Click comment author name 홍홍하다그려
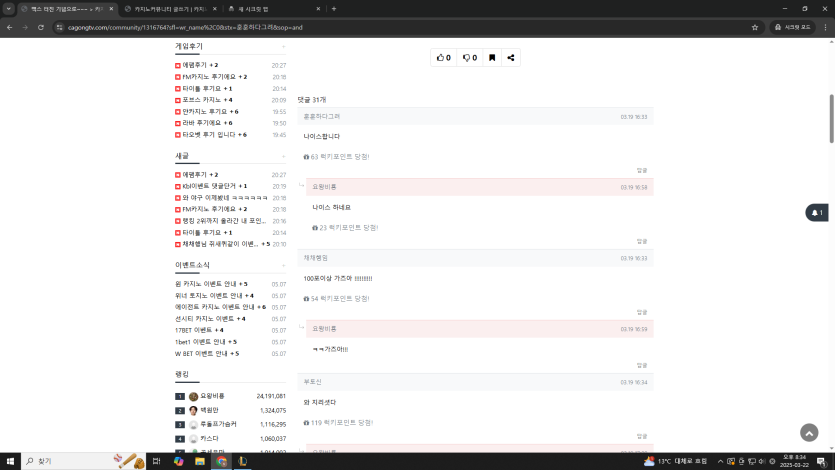 point(322,116)
